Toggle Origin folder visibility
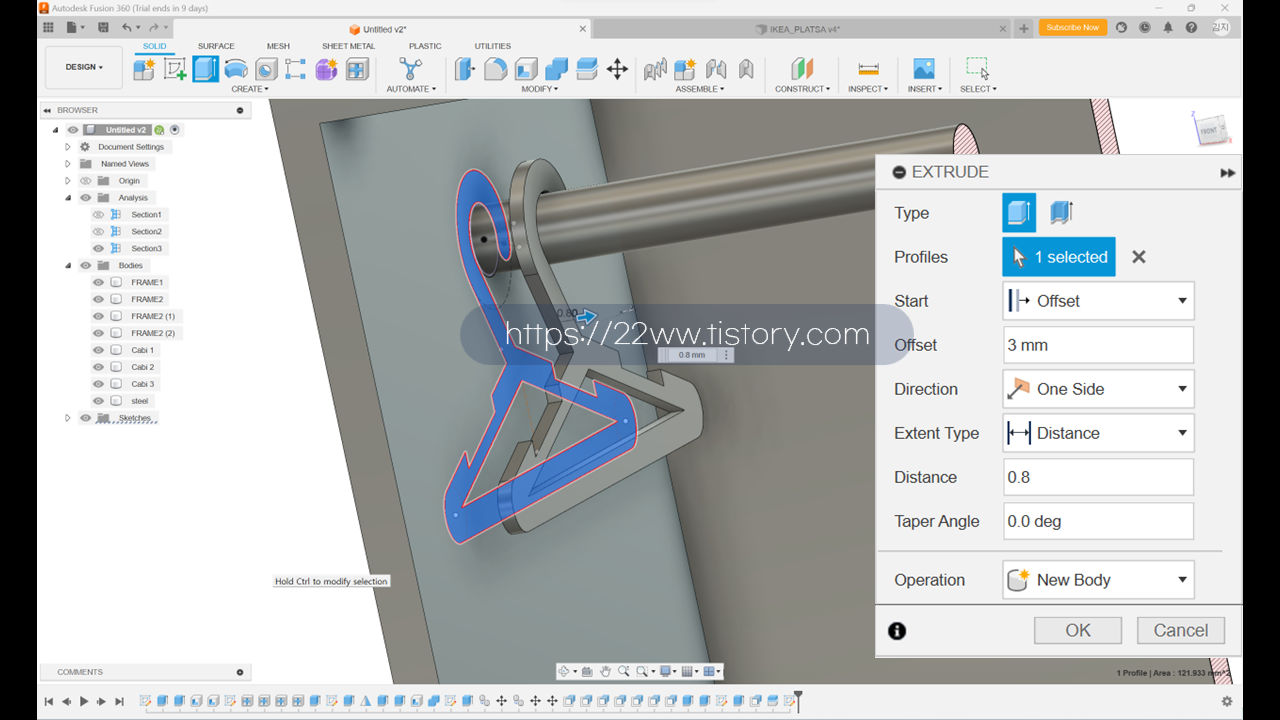 coord(85,181)
